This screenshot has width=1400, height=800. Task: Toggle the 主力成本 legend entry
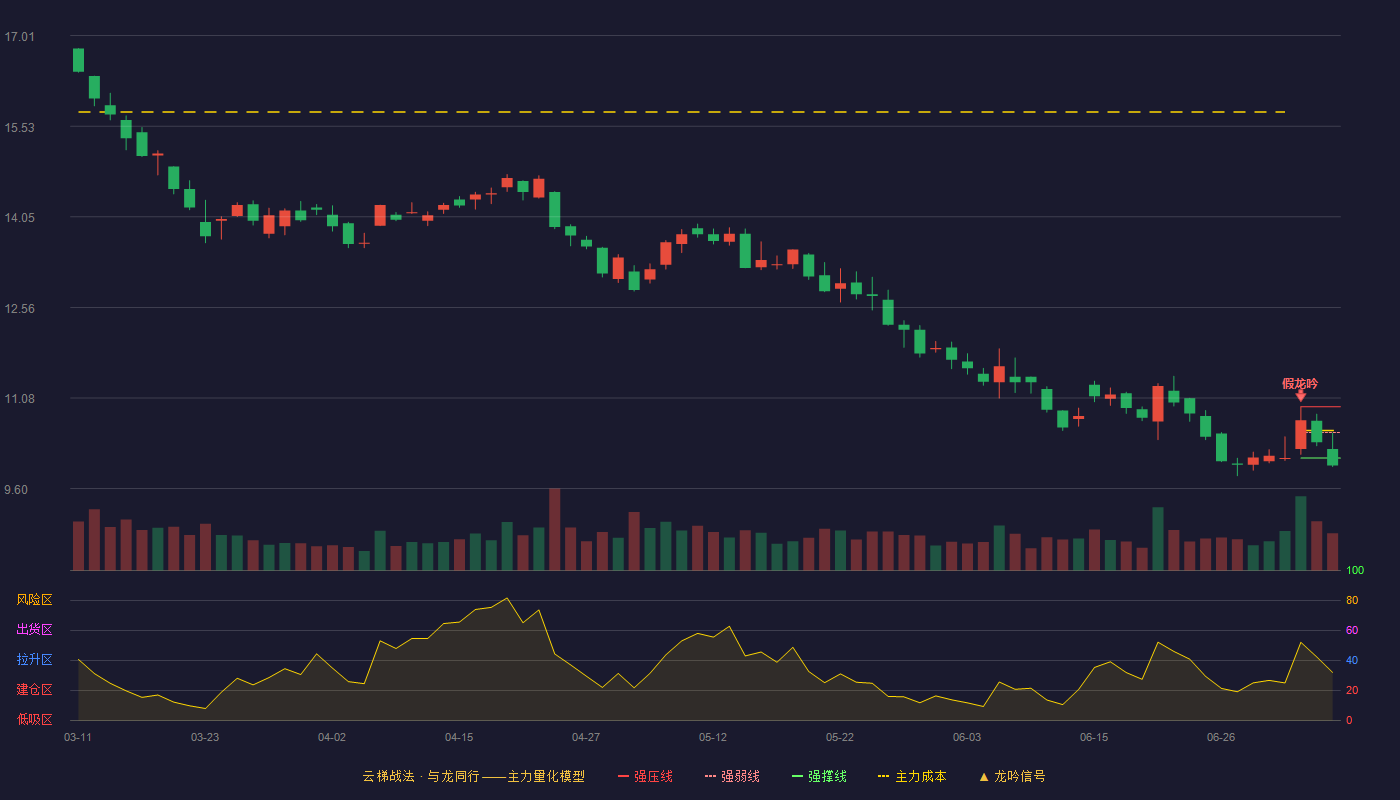[x=912, y=776]
